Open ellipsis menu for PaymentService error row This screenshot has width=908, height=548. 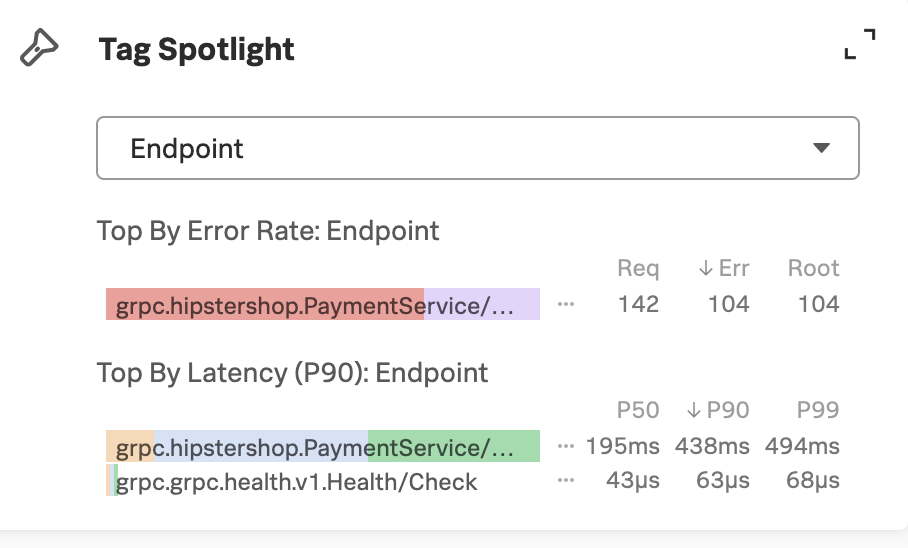click(566, 304)
